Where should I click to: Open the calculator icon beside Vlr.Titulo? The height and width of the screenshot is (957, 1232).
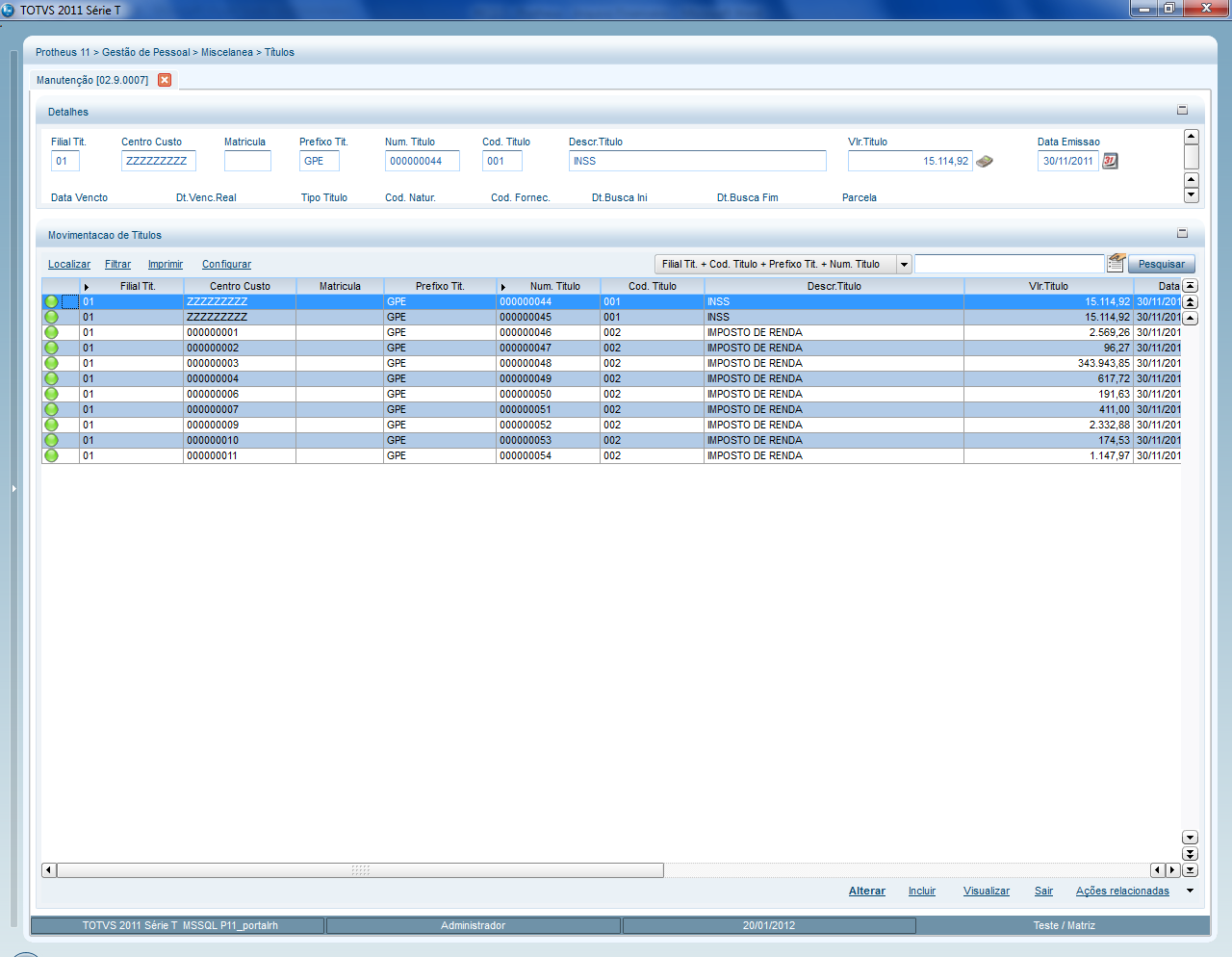pos(985,162)
